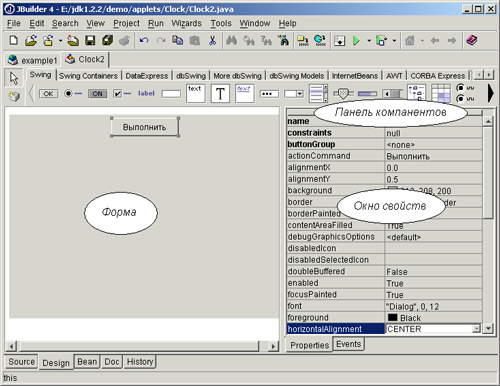Open the Help book icon
This screenshot has height=386, width=500.
472,41
